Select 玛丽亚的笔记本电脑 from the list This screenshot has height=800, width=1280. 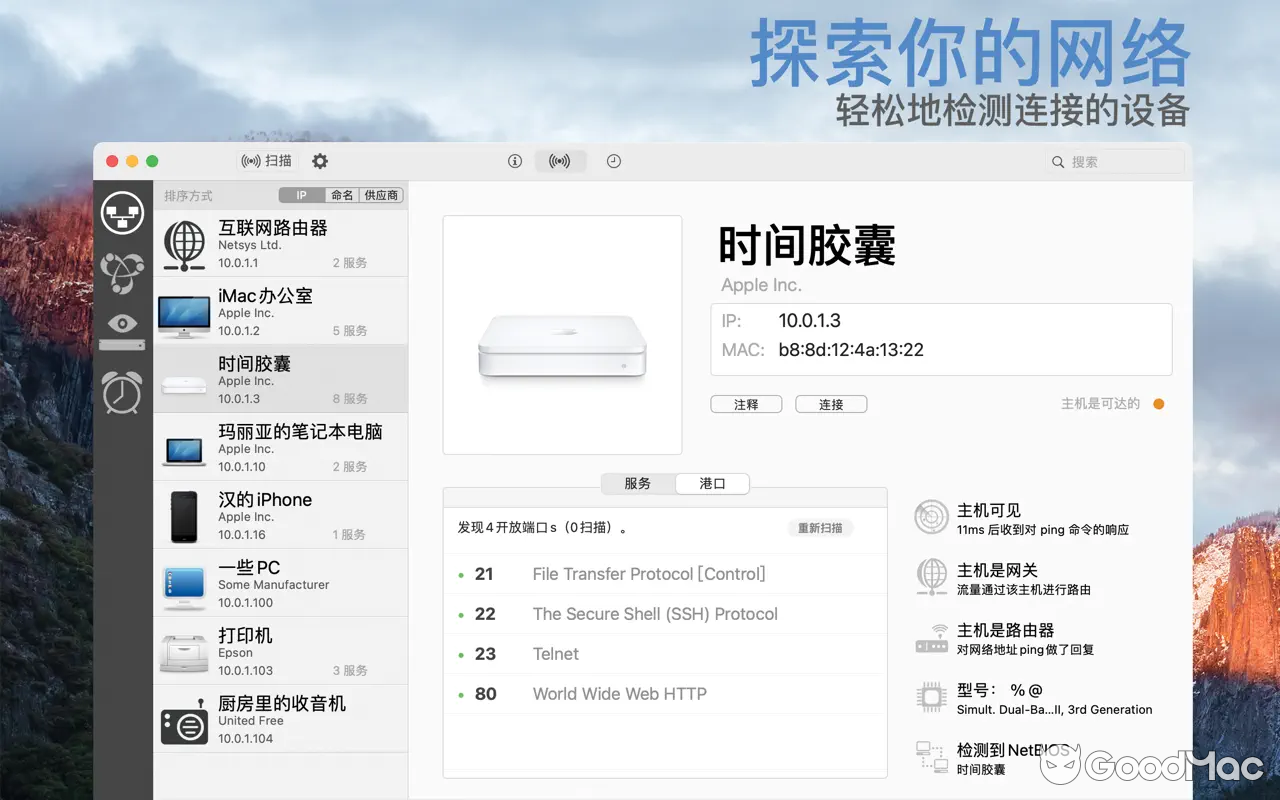click(x=280, y=446)
